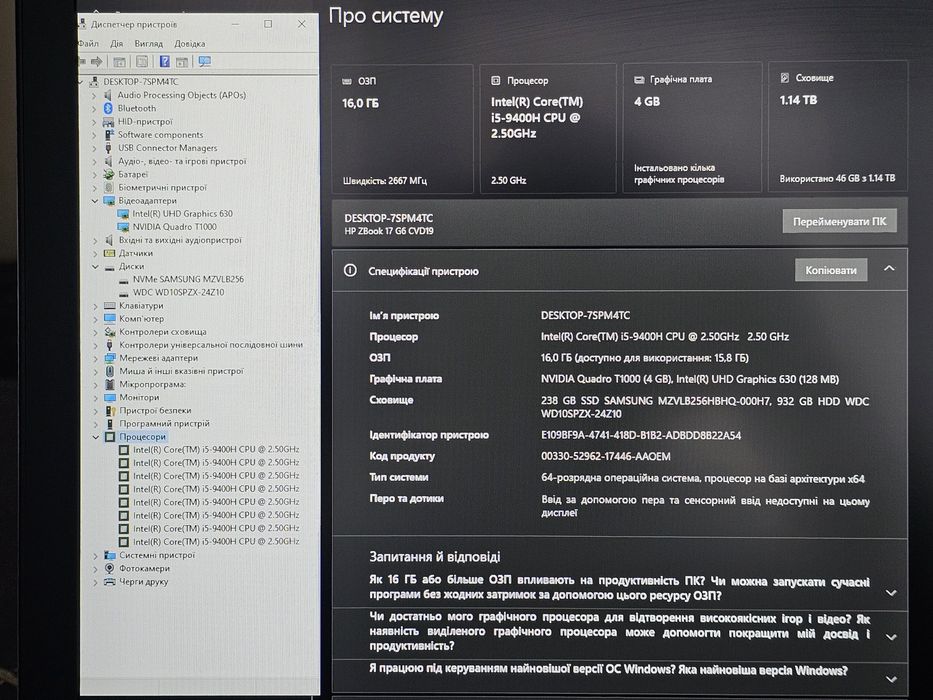Image resolution: width=933 pixels, height=700 pixels.
Task: Expand the HID-пристрої node
Action: 94,121
